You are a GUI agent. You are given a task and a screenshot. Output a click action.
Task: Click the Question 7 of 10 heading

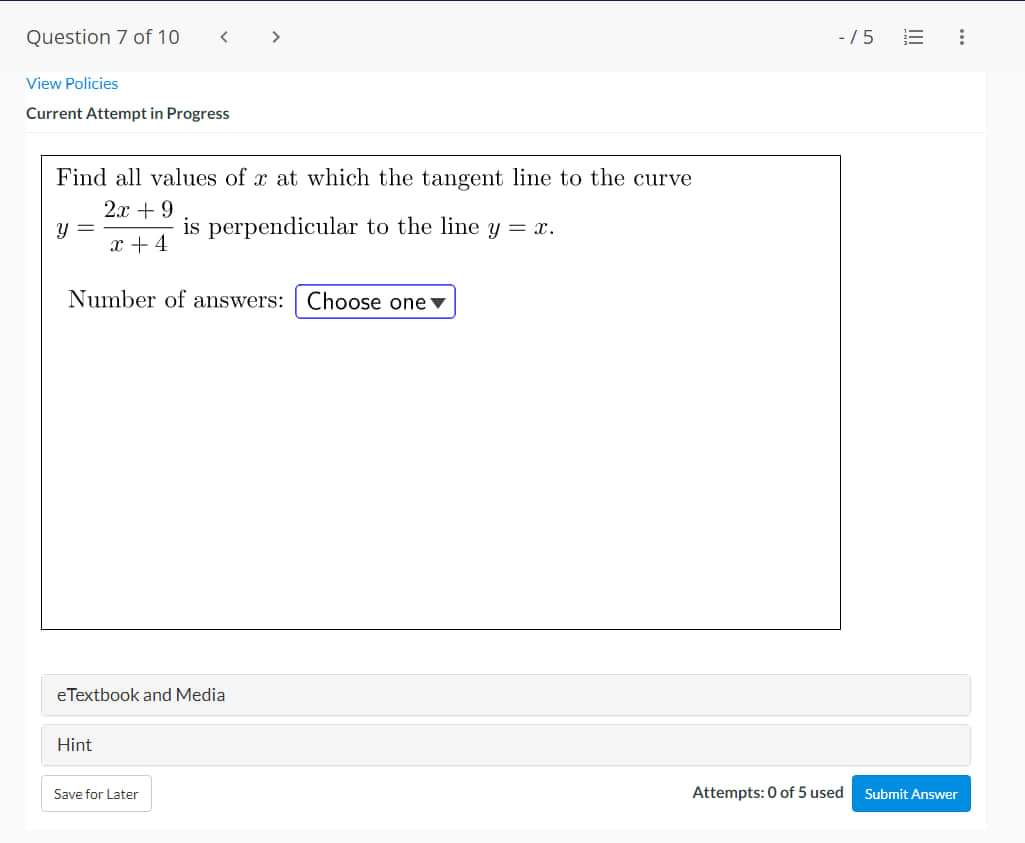102,36
